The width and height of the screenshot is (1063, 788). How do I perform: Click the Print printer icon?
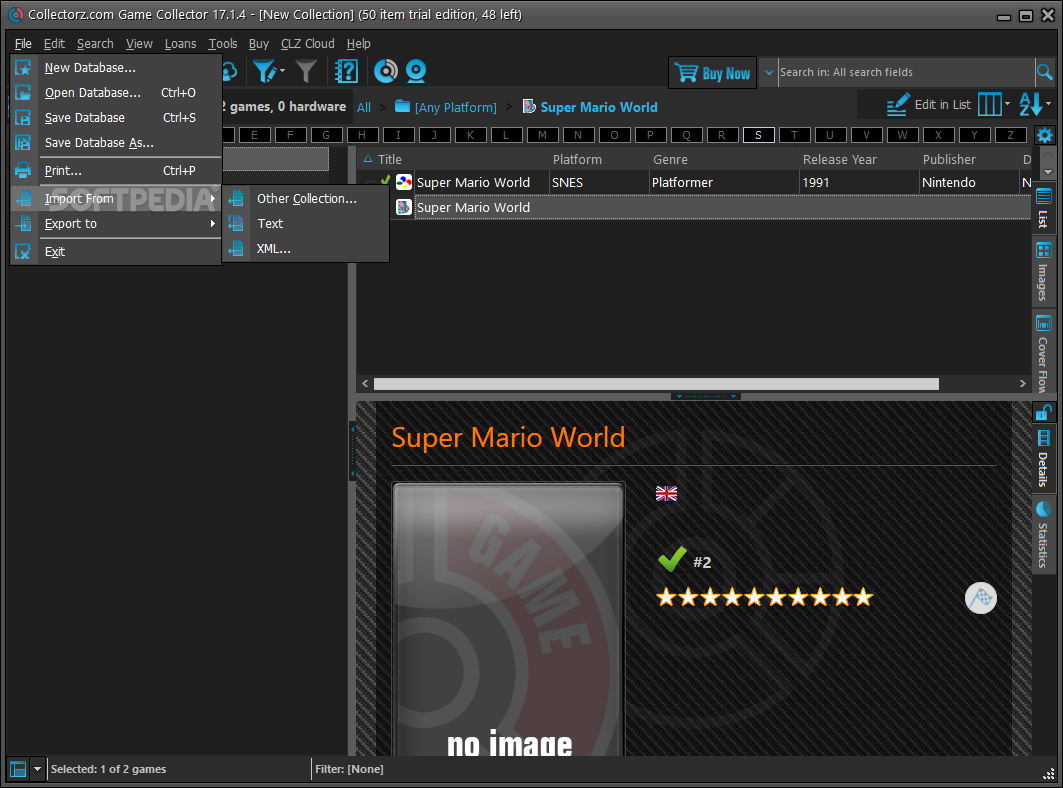(x=23, y=170)
